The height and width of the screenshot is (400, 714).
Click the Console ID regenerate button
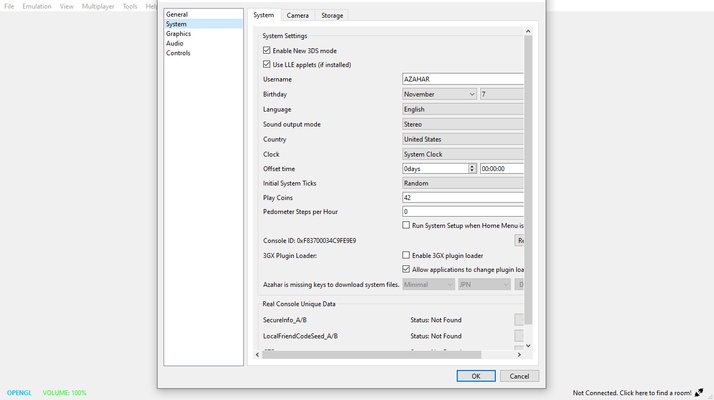pyautogui.click(x=519, y=240)
